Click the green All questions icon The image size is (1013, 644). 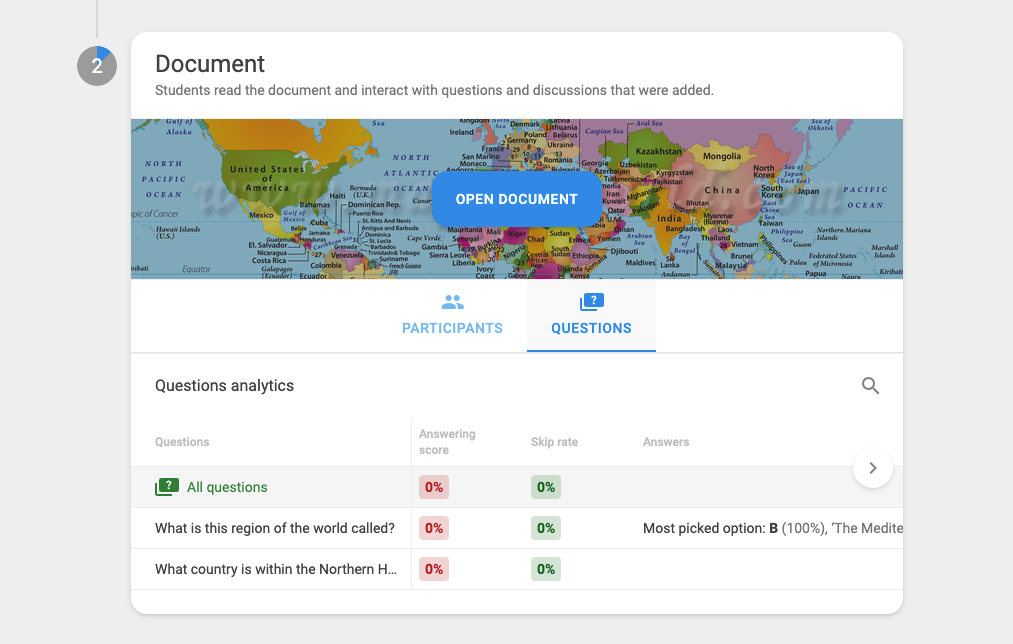click(x=167, y=487)
